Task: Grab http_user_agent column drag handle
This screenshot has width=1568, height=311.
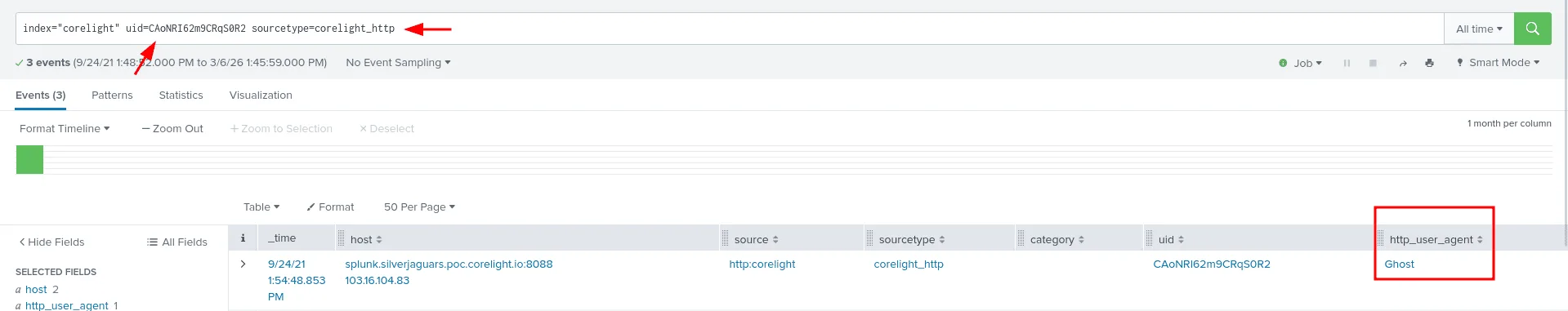Action: click(x=1380, y=239)
